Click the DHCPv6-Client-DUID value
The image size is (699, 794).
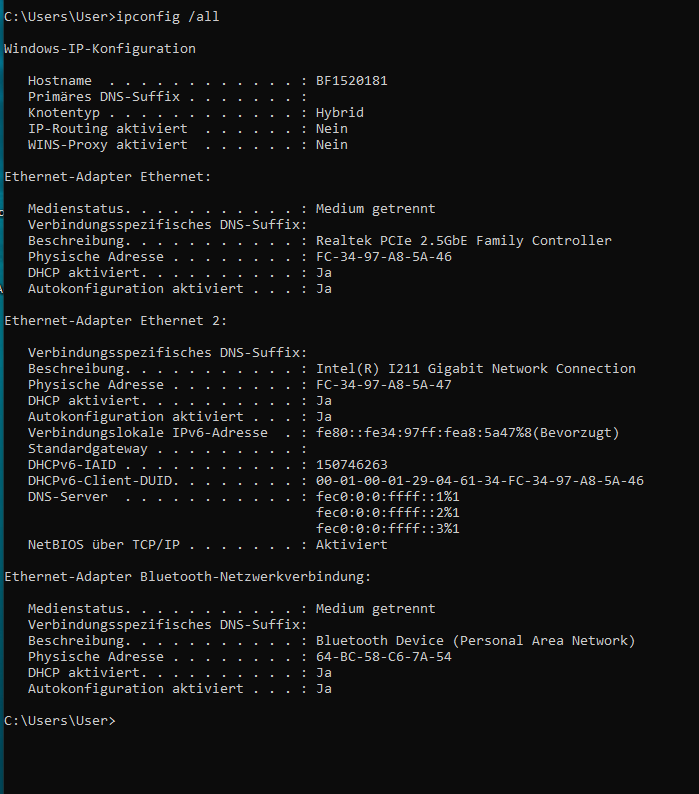(480, 481)
